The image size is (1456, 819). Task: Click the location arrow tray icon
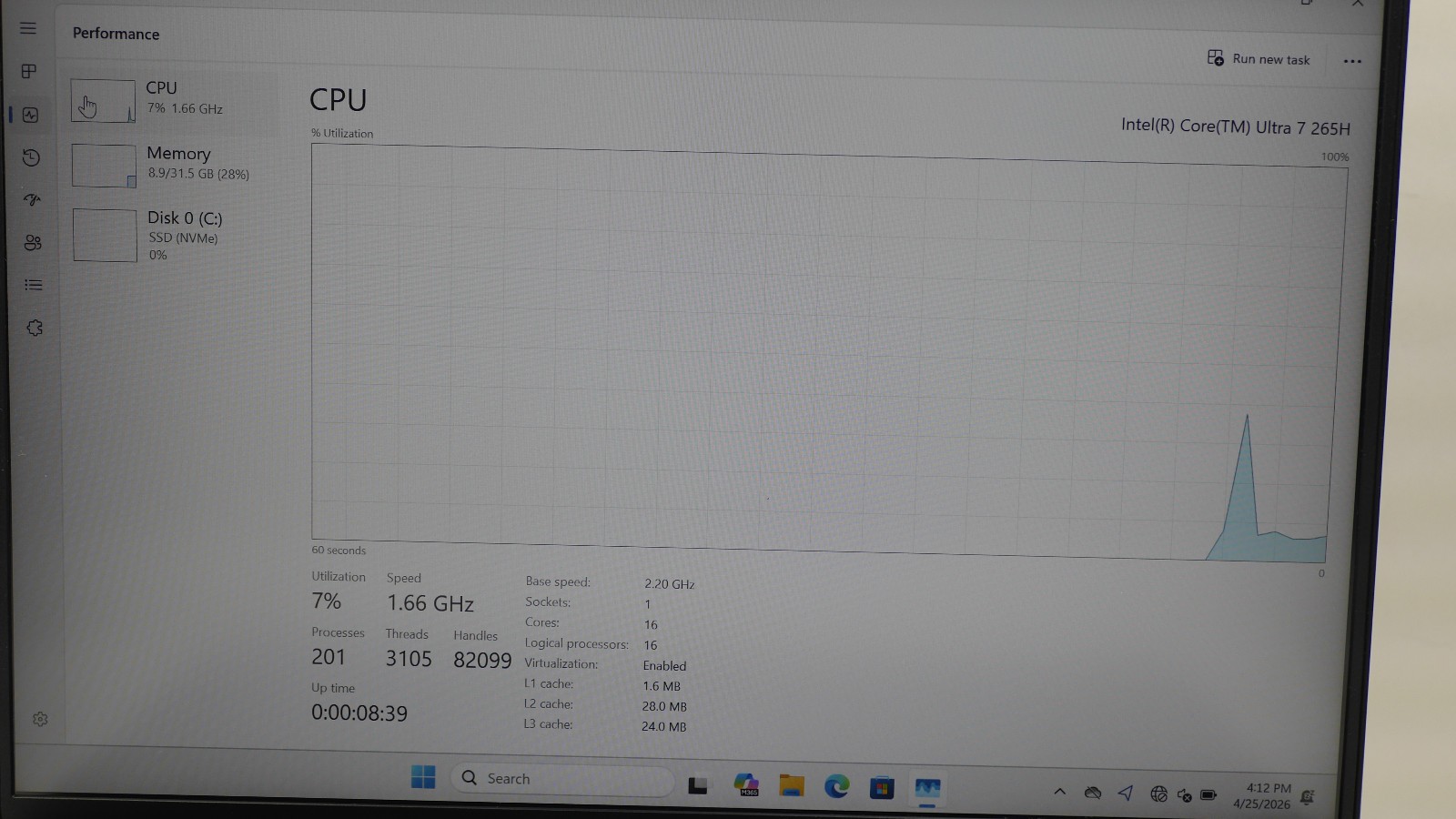click(1126, 793)
